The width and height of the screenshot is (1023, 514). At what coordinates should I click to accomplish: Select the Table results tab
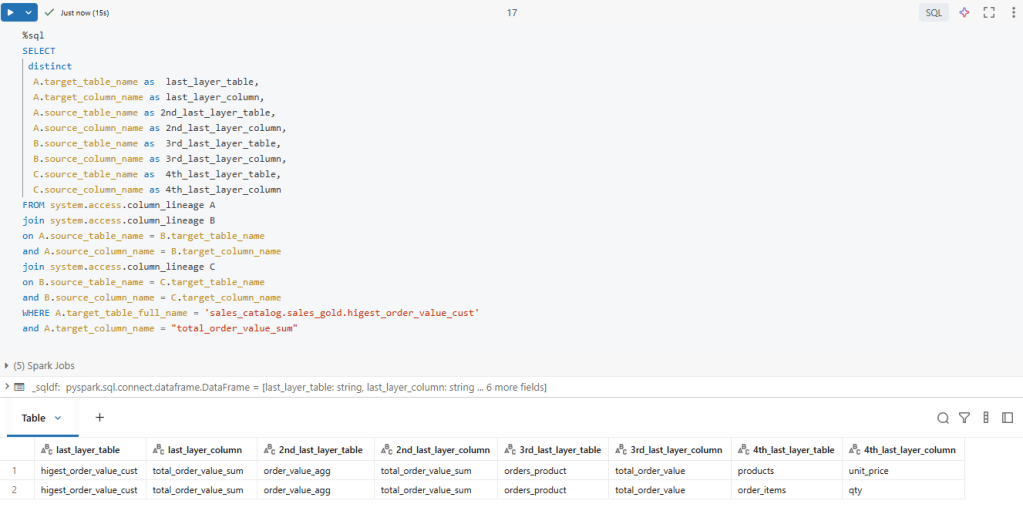(x=33, y=418)
